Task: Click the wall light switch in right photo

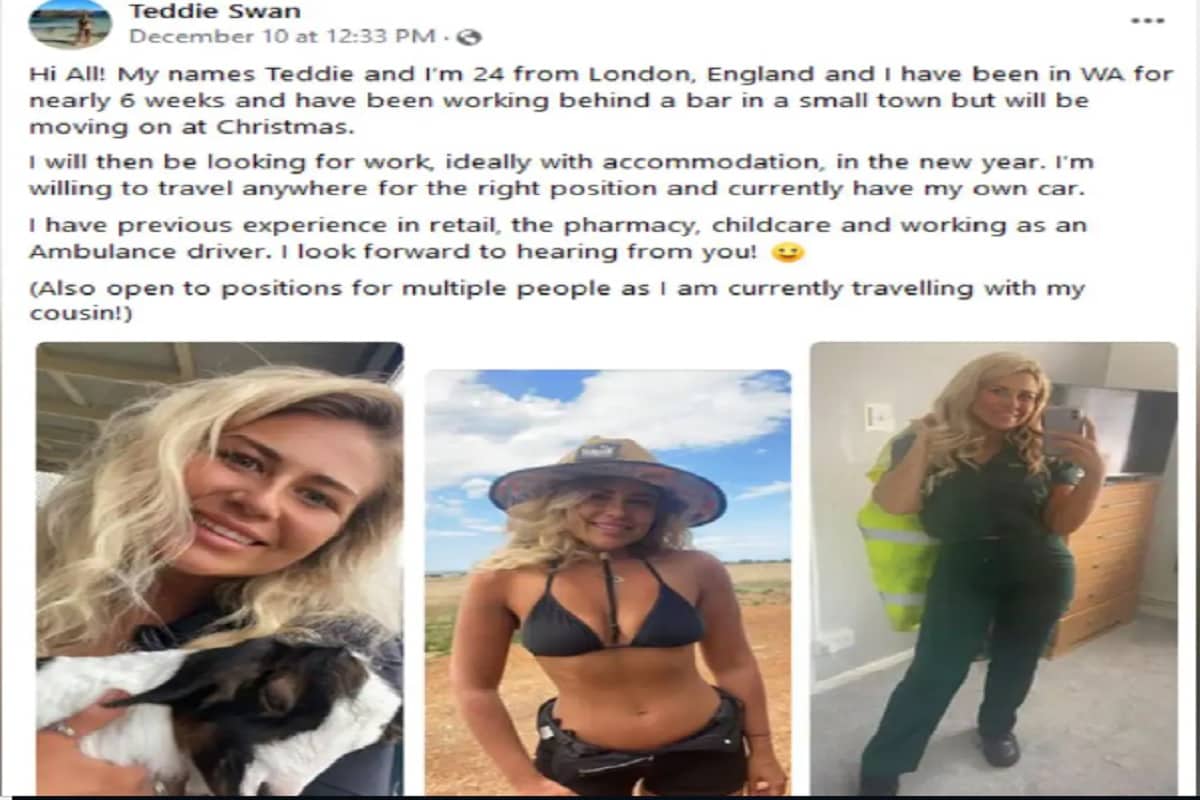Action: [879, 417]
